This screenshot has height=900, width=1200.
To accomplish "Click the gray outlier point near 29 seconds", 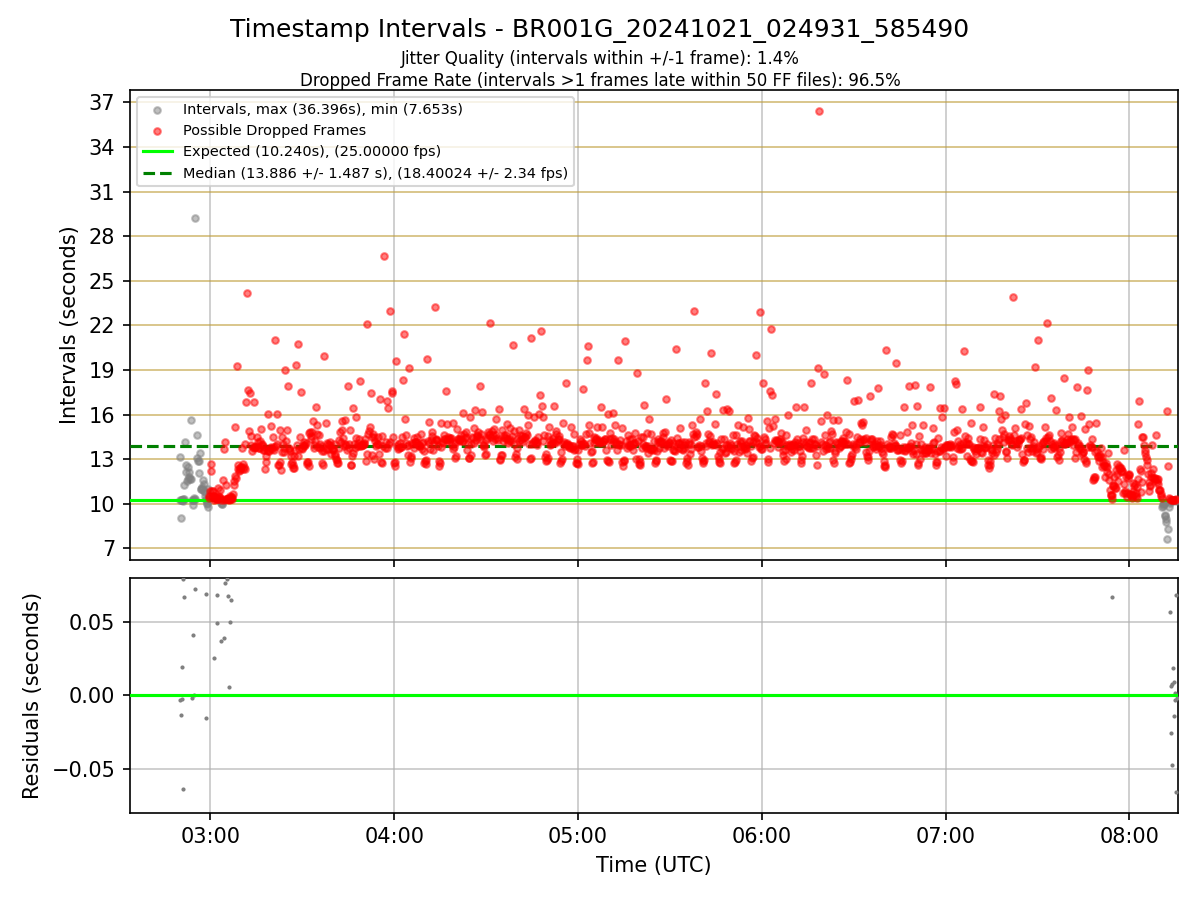I will click(x=195, y=218).
